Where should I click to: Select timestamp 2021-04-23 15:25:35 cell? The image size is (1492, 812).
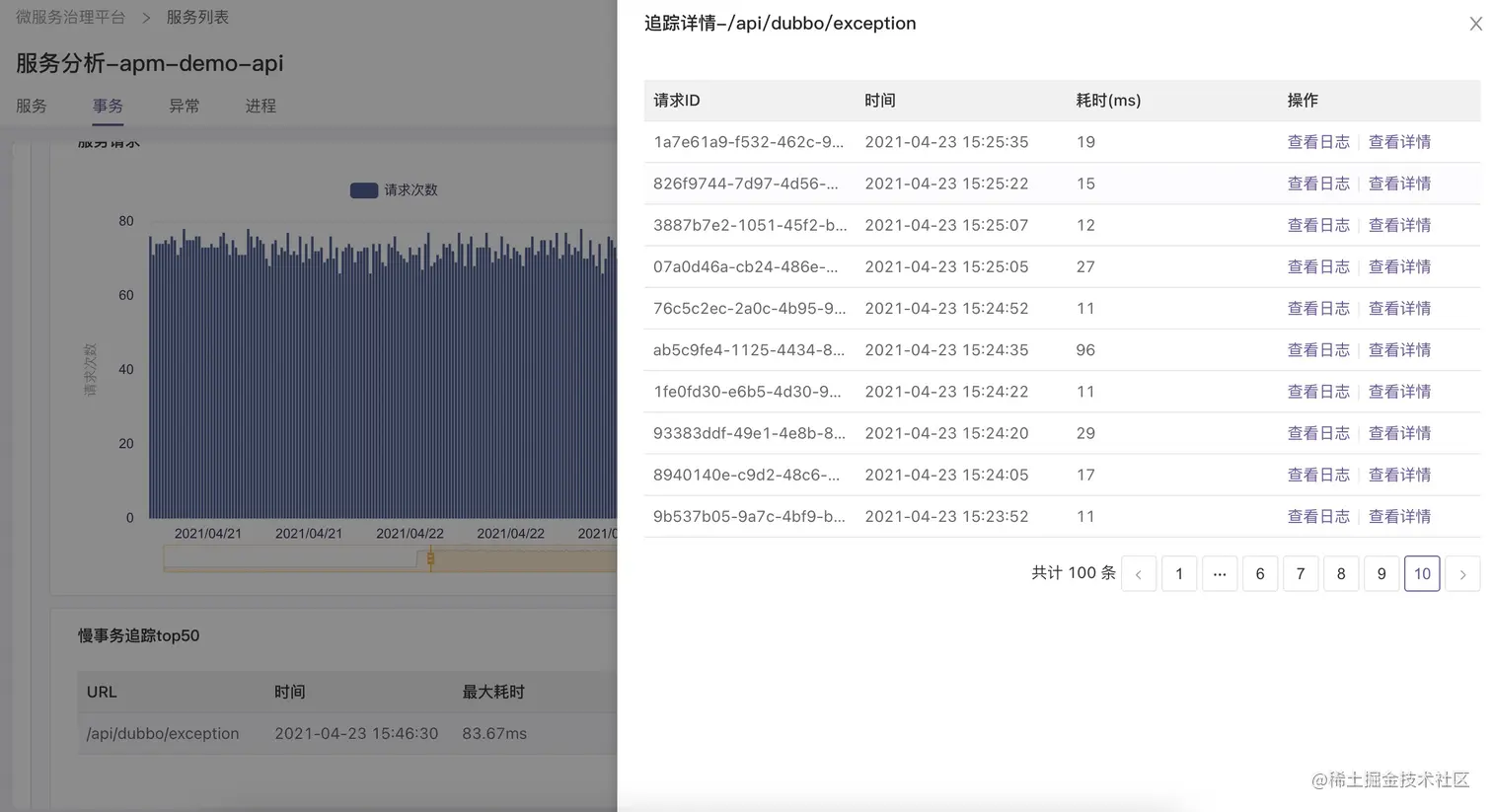click(x=946, y=142)
